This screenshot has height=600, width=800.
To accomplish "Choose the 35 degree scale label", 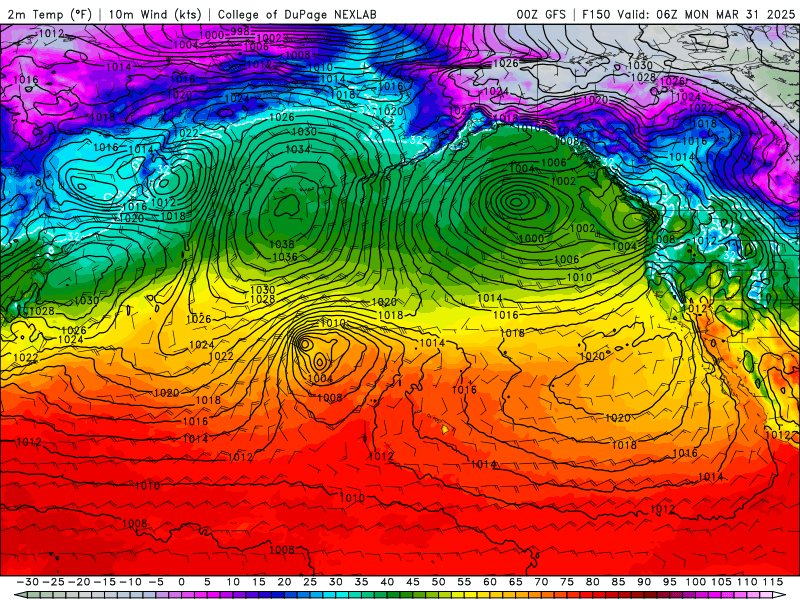I will [361, 582].
